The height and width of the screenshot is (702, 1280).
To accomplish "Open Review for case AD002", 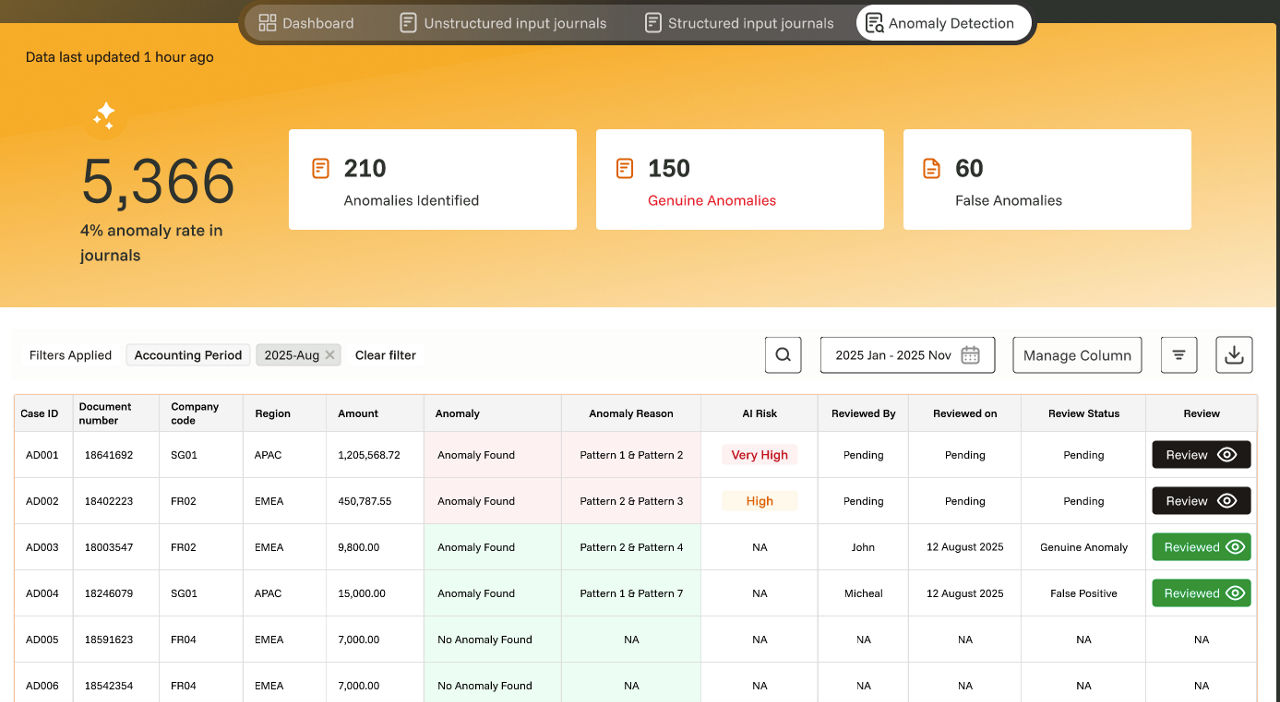I will pos(1201,501).
